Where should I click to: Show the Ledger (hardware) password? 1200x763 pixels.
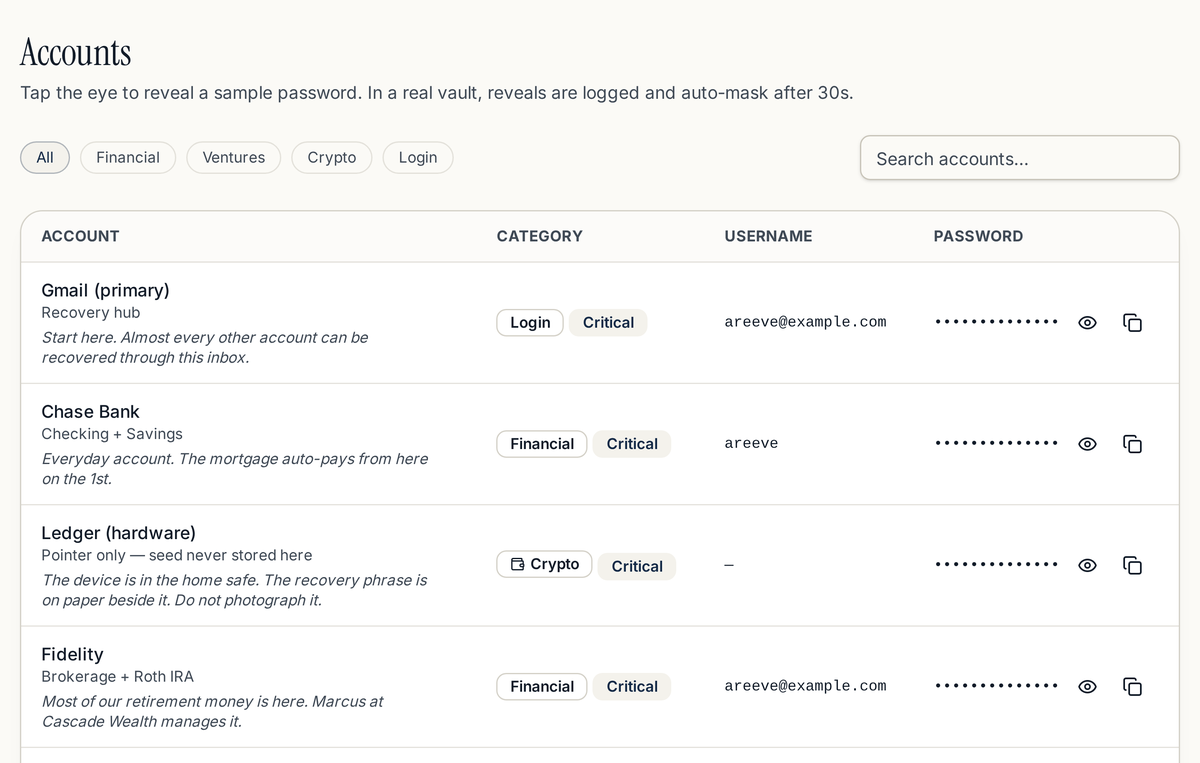click(1088, 565)
